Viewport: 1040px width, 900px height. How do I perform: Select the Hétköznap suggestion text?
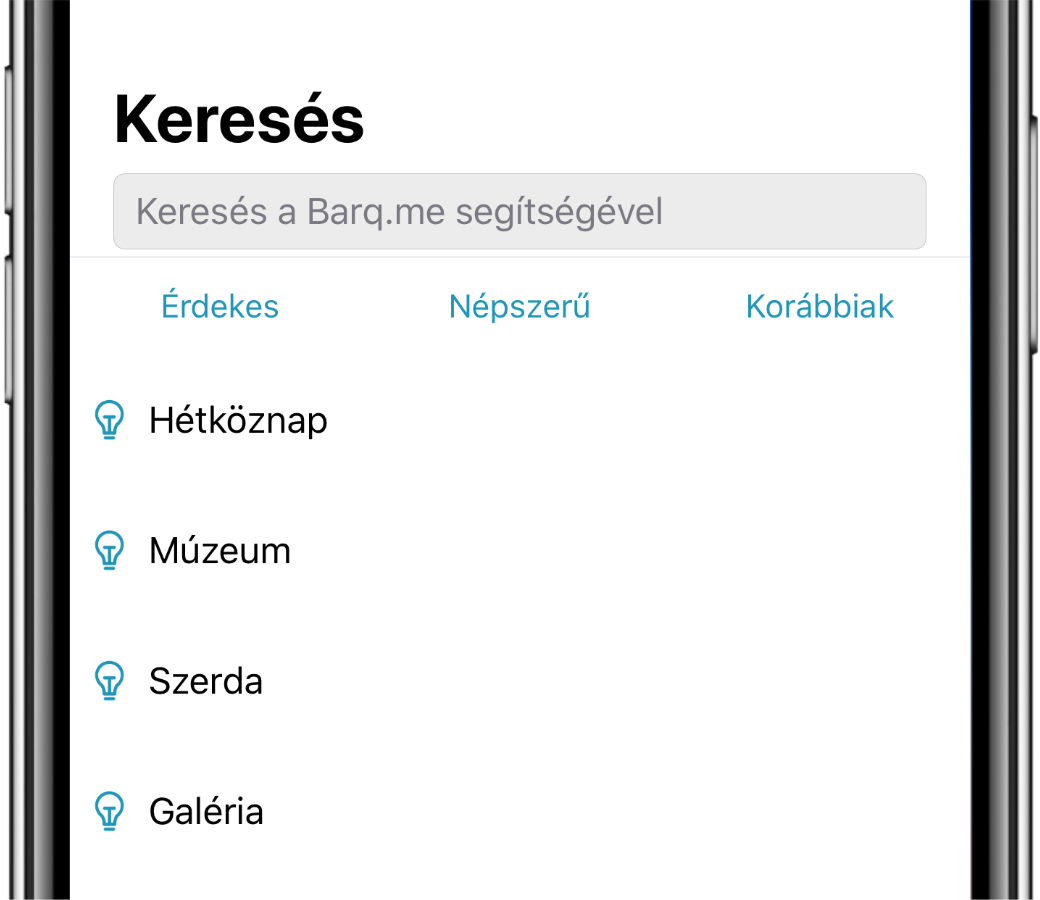238,420
